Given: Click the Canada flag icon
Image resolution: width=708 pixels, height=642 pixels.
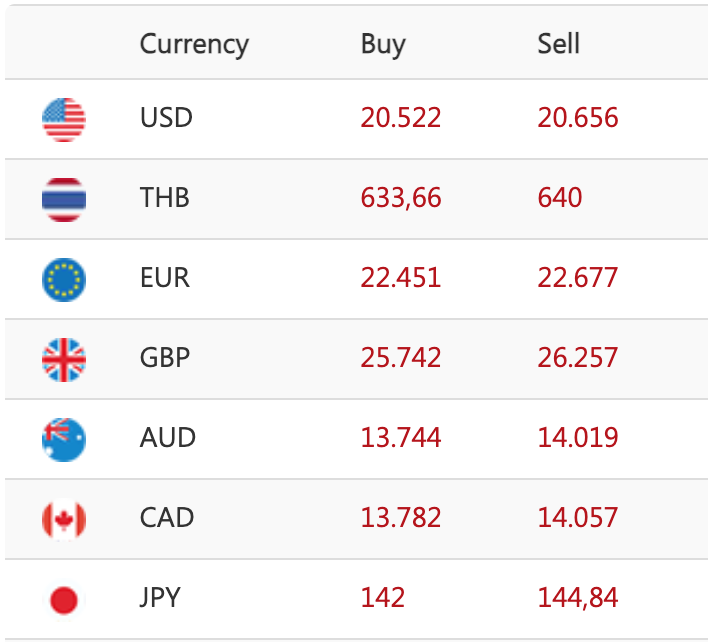Looking at the screenshot, I should pyautogui.click(x=64, y=519).
